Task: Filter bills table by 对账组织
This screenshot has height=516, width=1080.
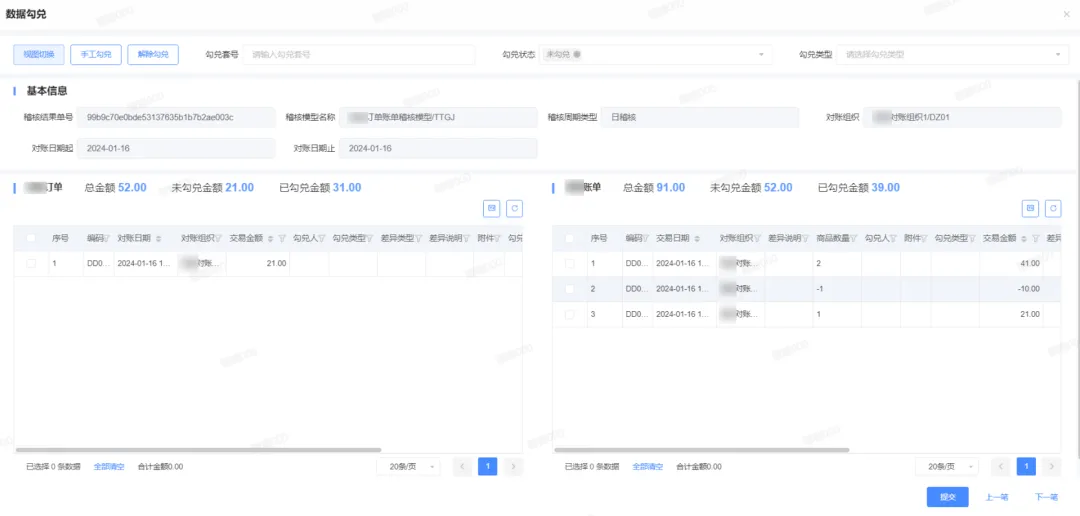Action: 758,238
